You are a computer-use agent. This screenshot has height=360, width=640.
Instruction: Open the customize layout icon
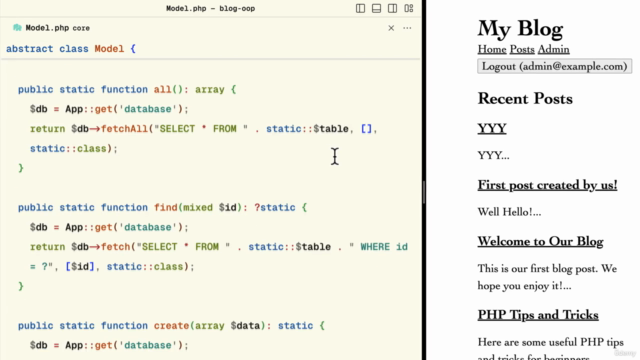[x=409, y=8]
